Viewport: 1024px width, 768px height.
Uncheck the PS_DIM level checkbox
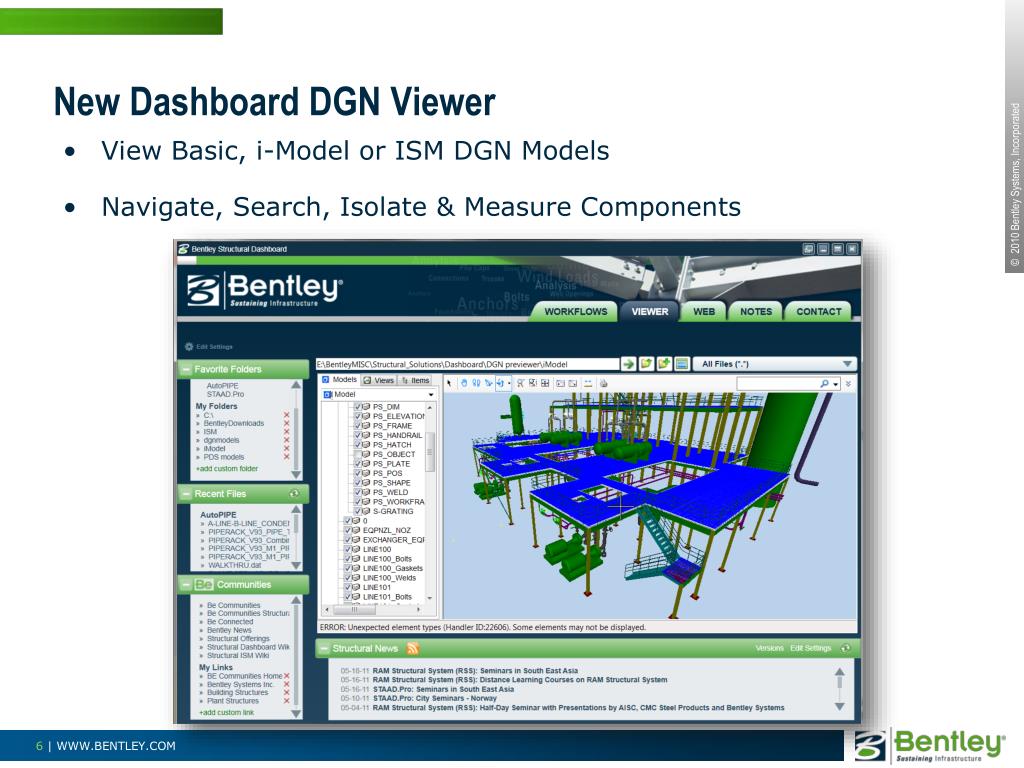[358, 406]
